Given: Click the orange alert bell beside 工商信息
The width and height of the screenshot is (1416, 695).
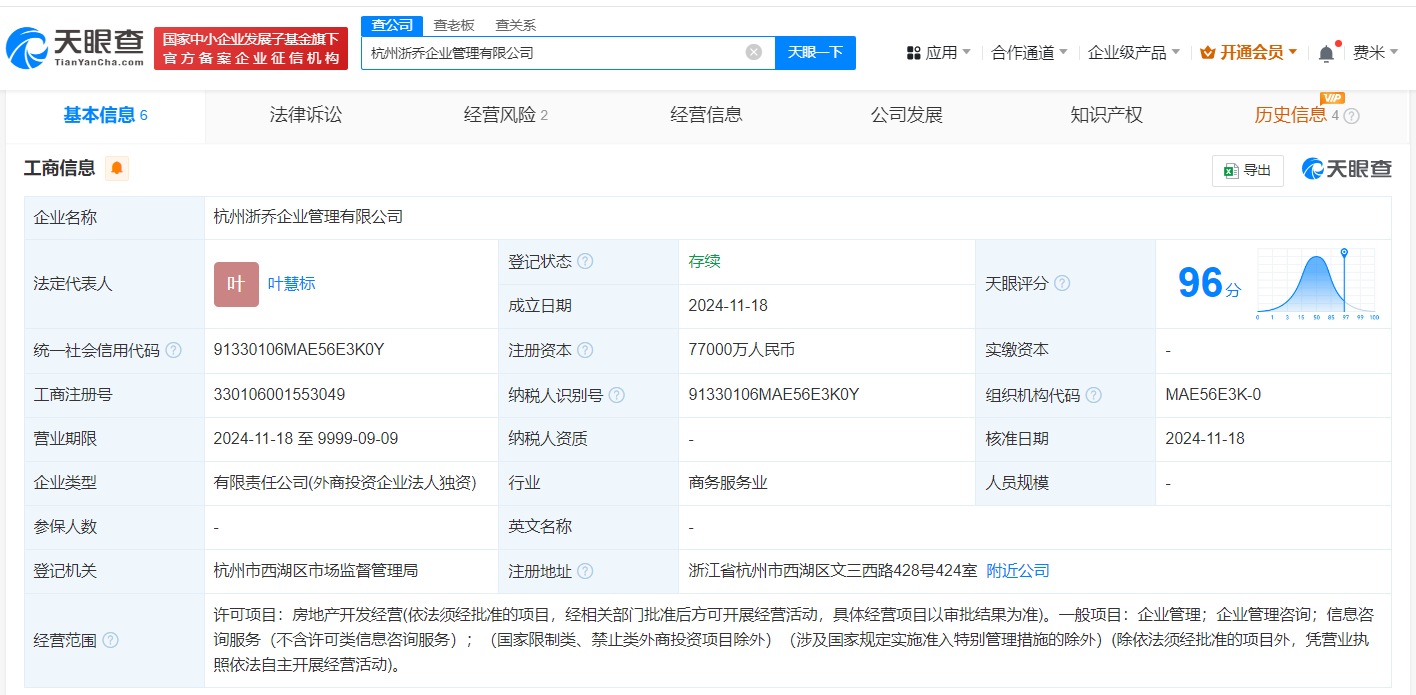Looking at the screenshot, I should (117, 169).
